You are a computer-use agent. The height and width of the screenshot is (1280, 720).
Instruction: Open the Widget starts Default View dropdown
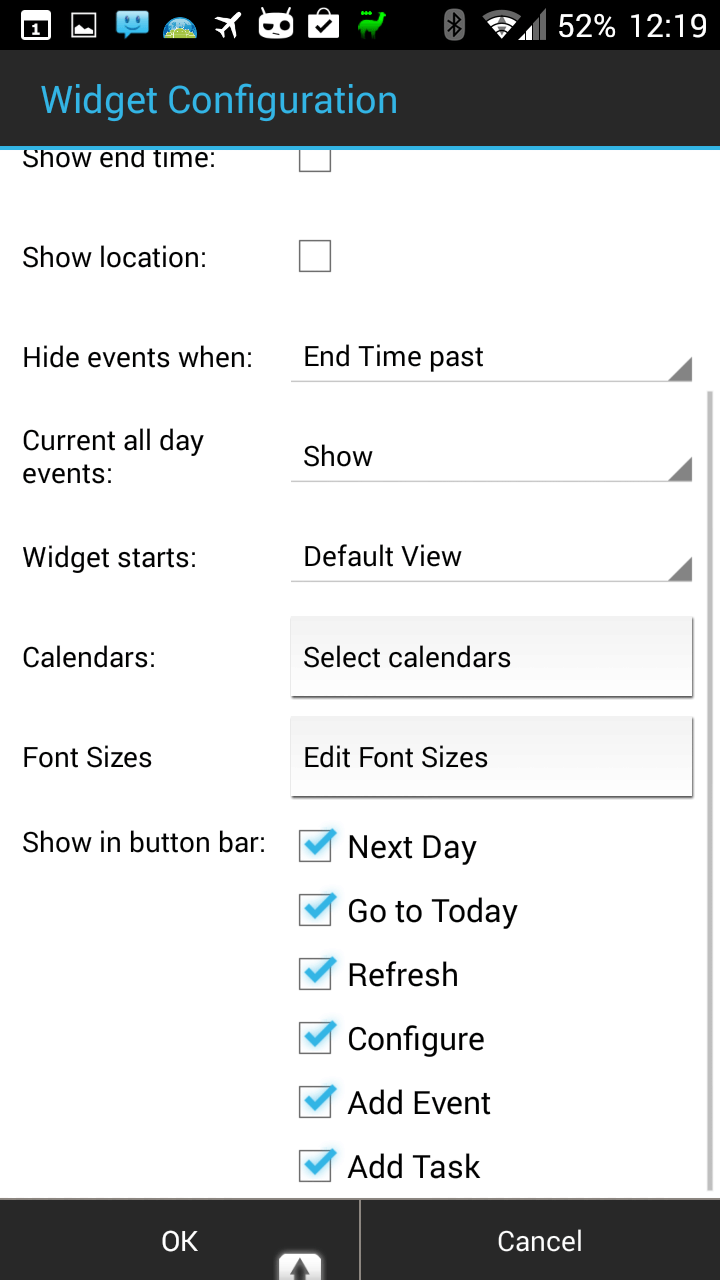click(x=491, y=557)
